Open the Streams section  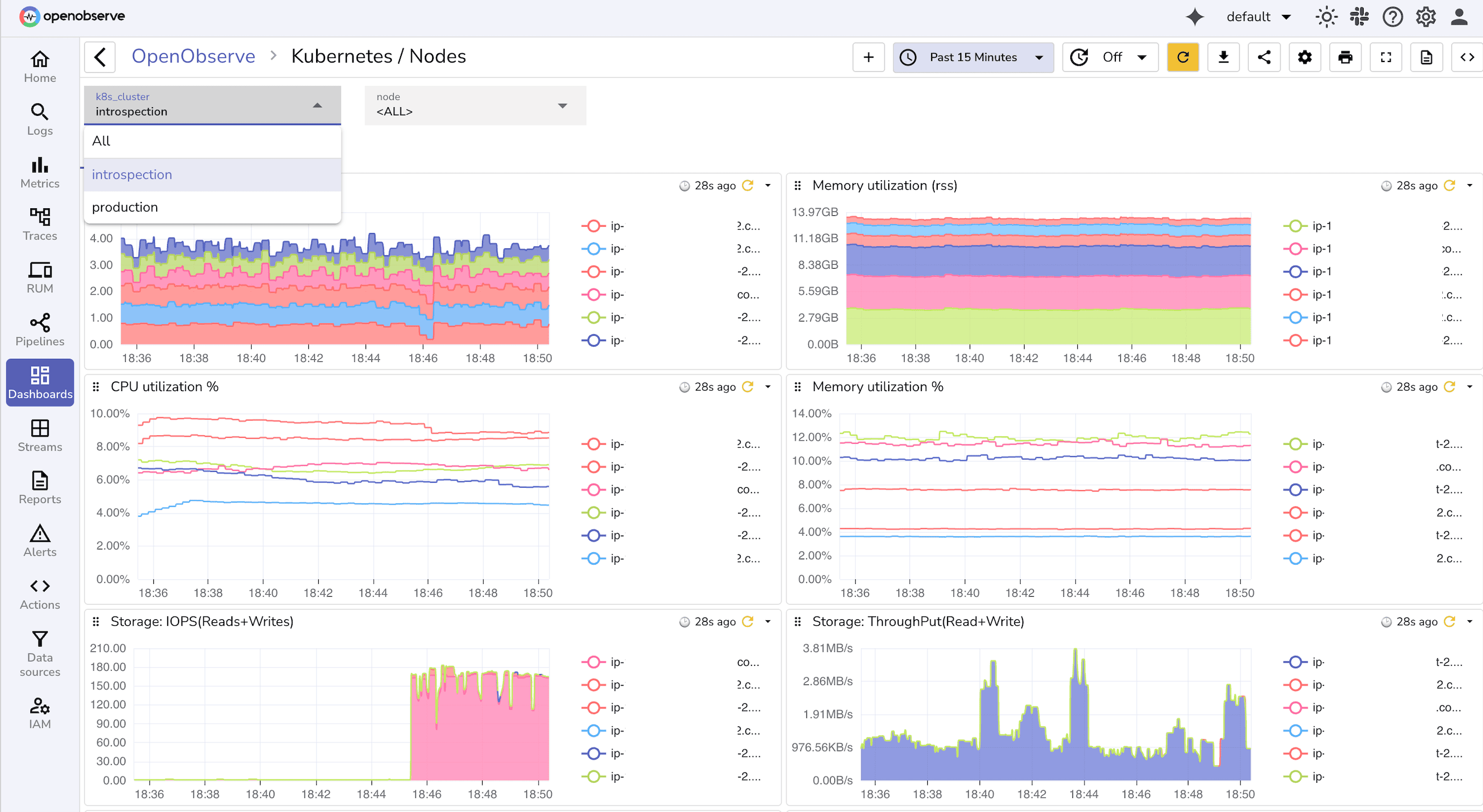pyautogui.click(x=39, y=436)
